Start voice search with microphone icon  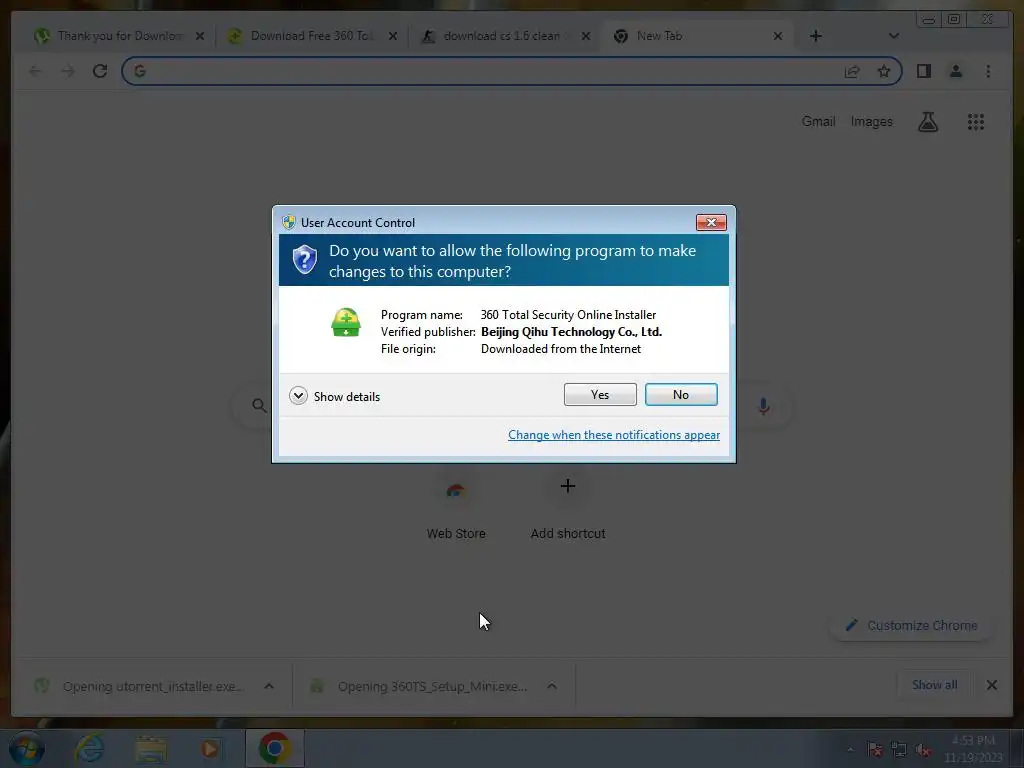[x=763, y=406]
